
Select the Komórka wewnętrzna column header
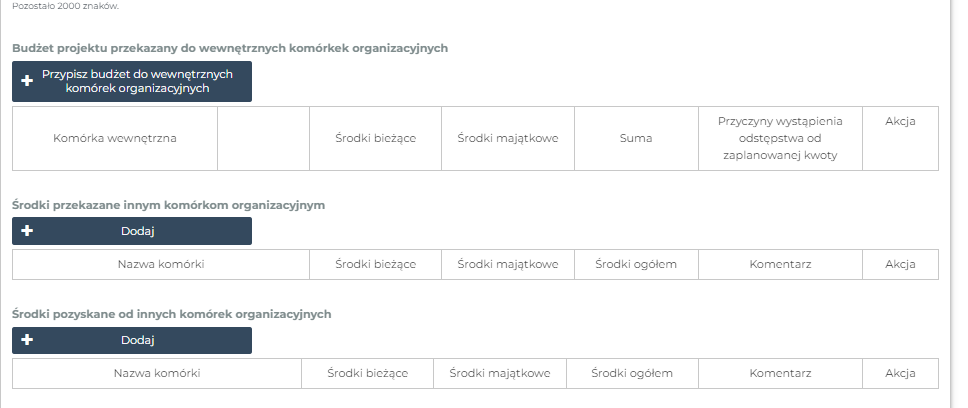click(115, 138)
